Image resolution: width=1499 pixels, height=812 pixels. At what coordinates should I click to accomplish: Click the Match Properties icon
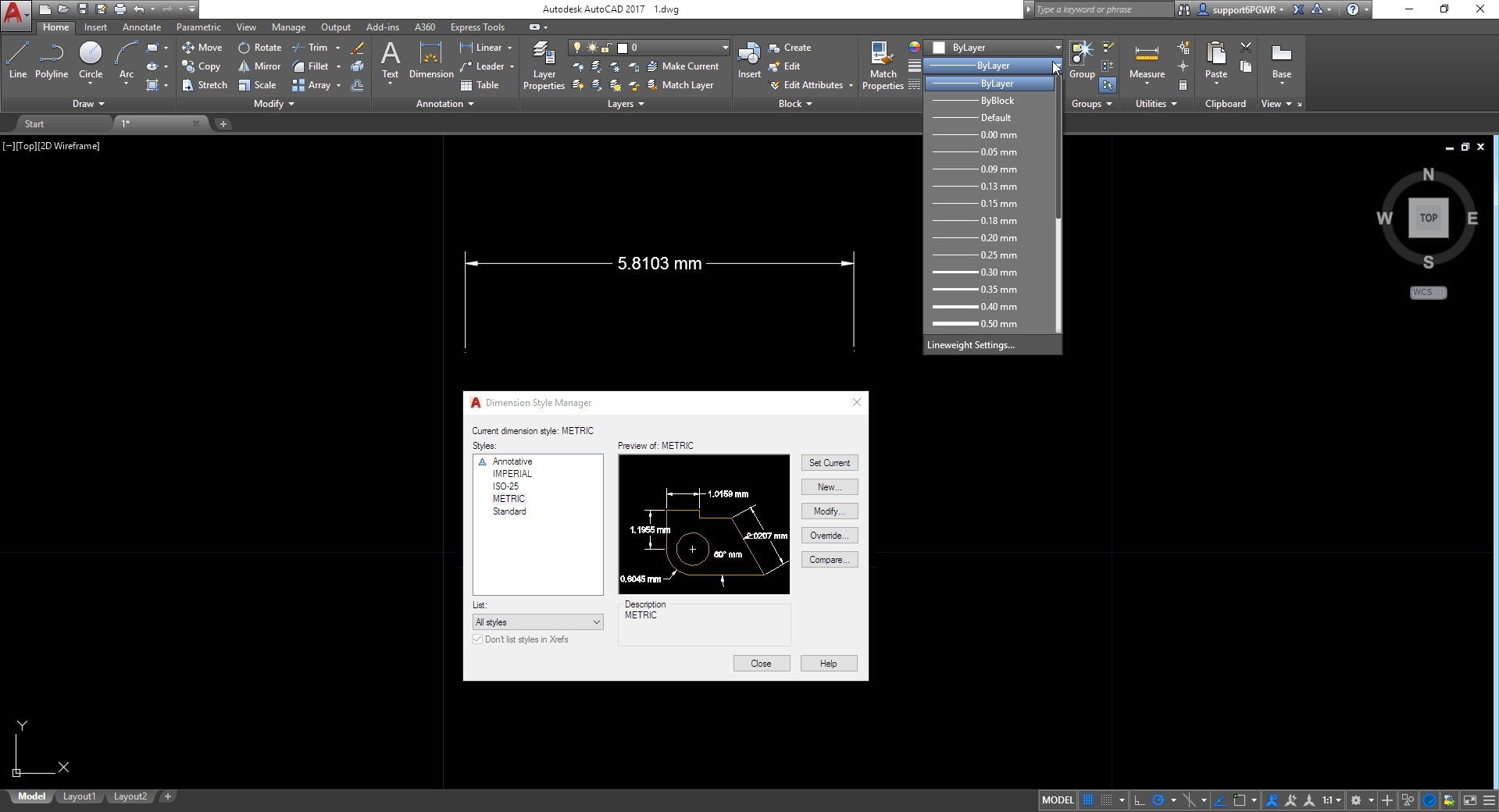(x=883, y=66)
